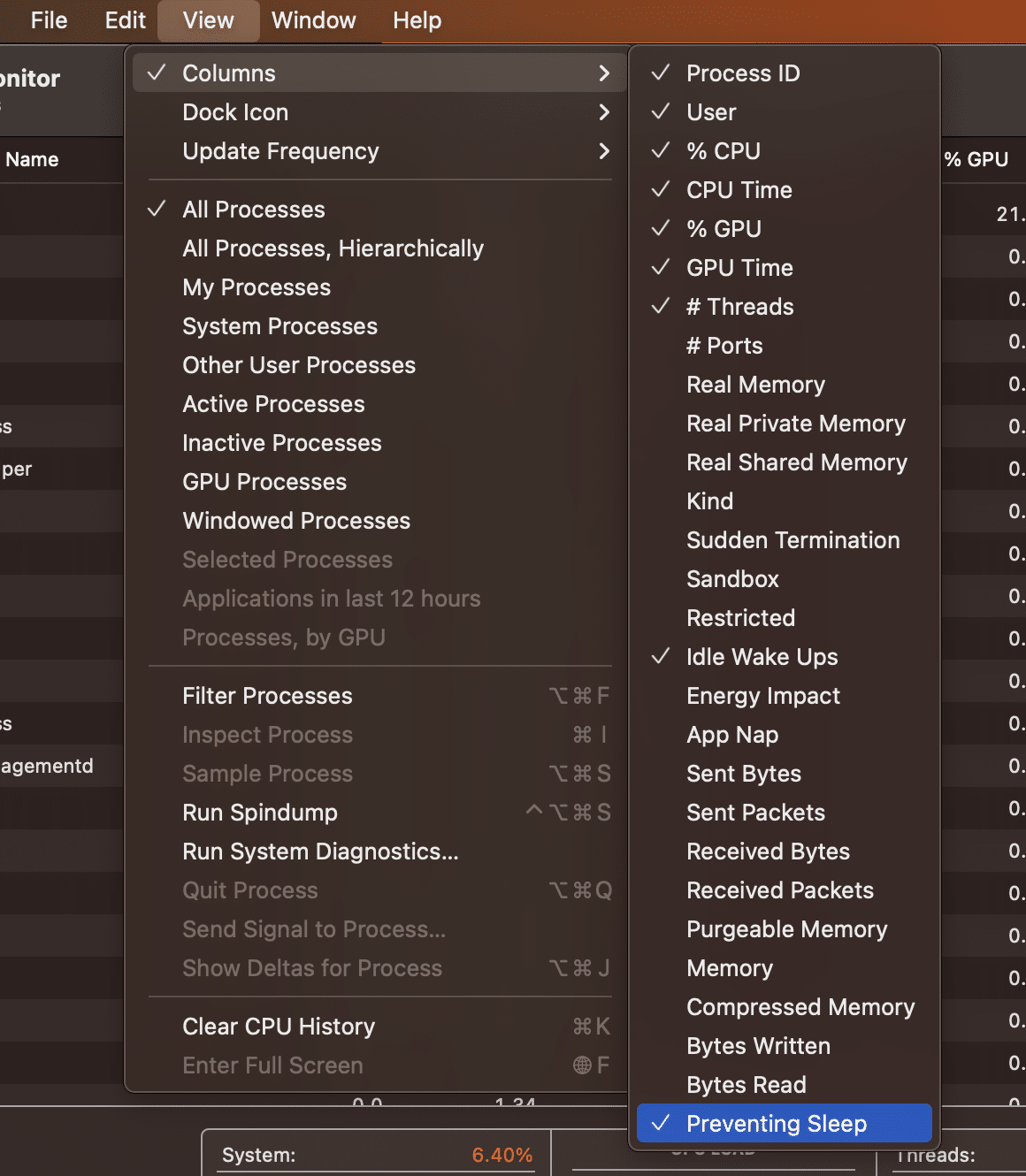Select All Processes, Hierarchically
Image resolution: width=1026 pixels, height=1176 pixels.
point(379,248)
